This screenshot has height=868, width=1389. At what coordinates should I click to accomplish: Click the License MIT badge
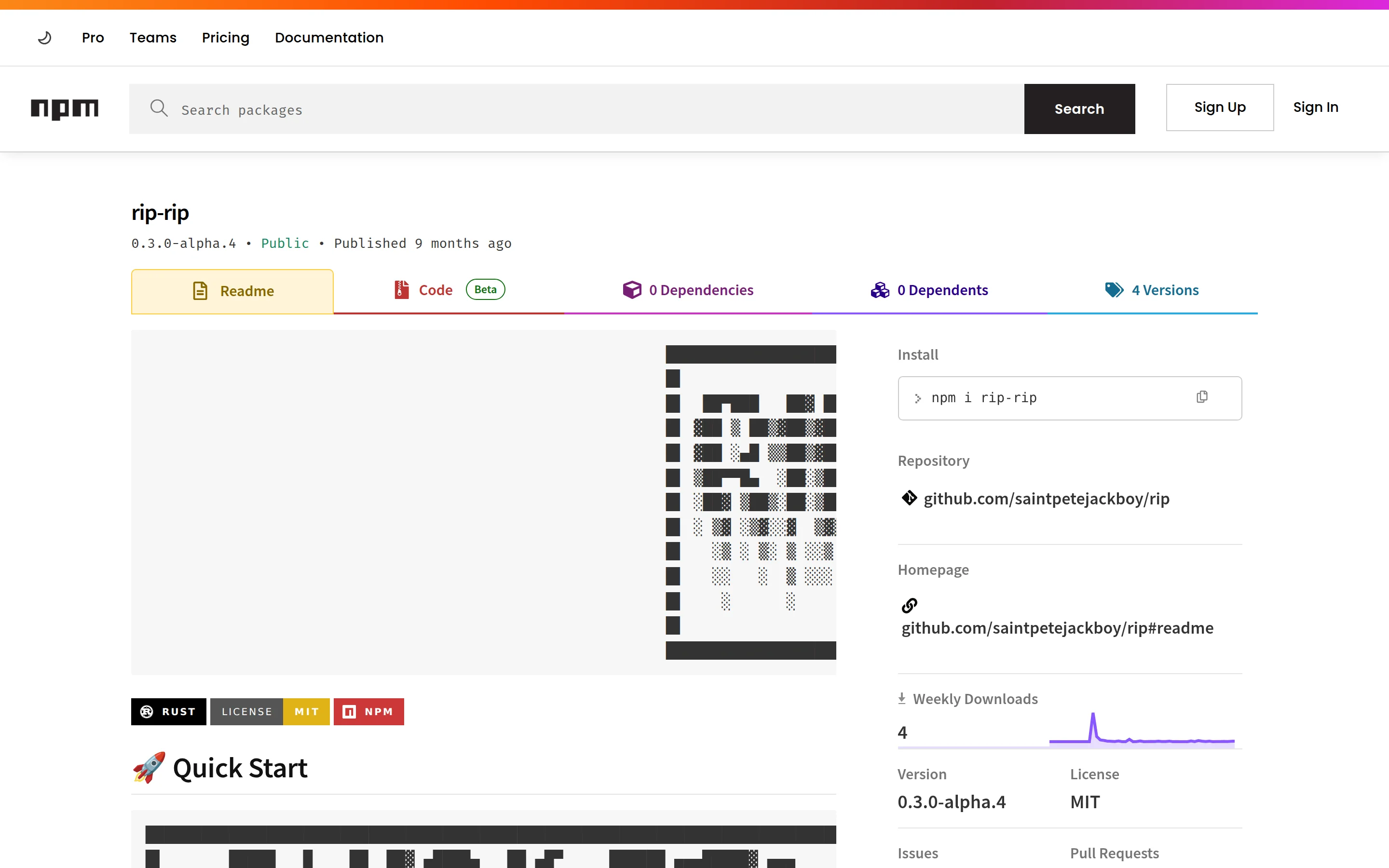270,711
